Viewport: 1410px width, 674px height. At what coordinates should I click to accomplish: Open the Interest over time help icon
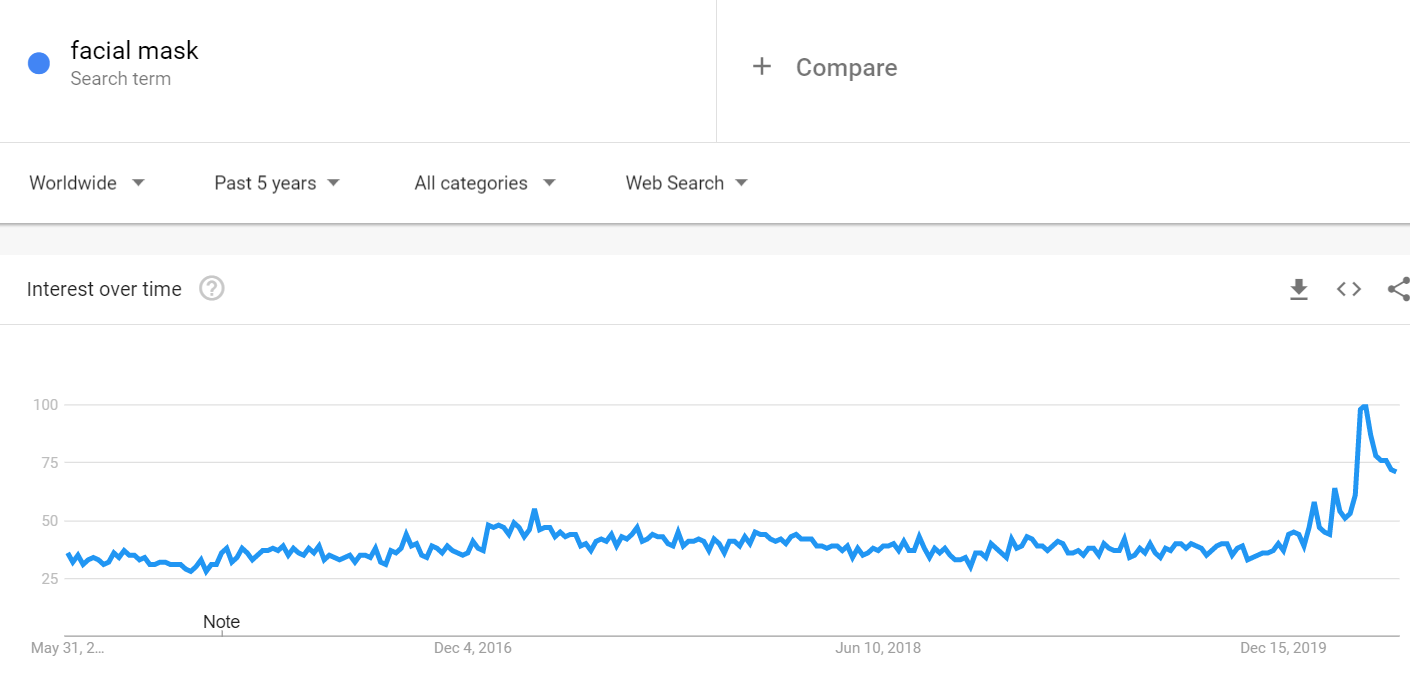point(212,289)
